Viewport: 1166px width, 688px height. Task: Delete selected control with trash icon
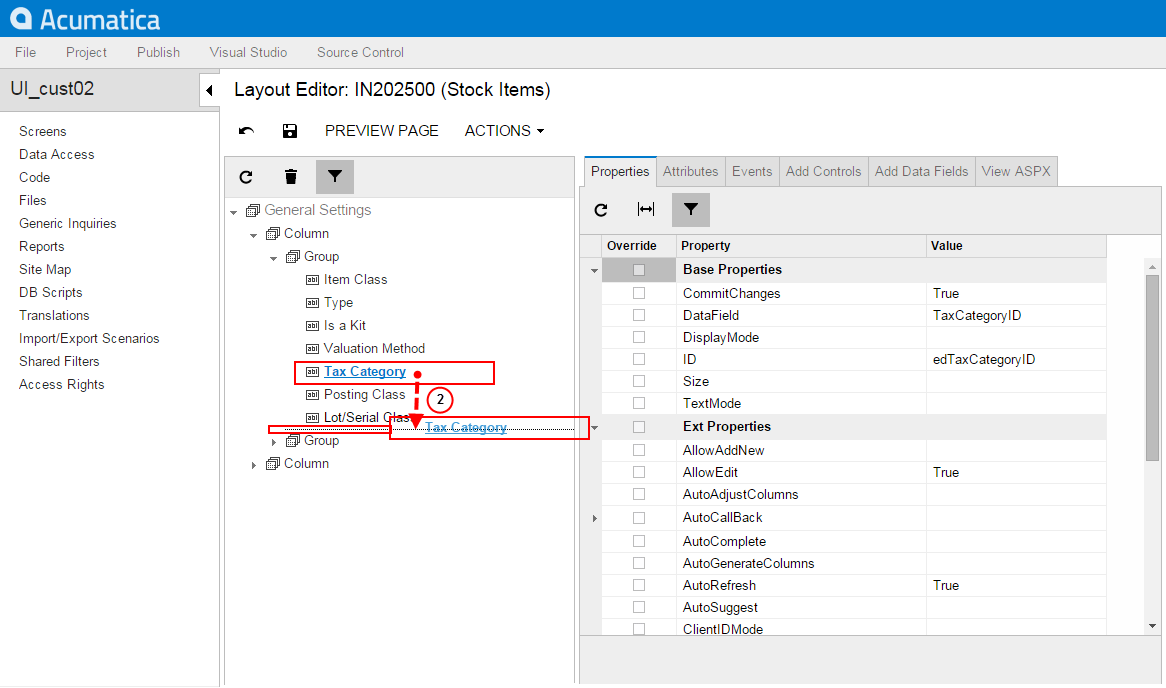point(291,177)
